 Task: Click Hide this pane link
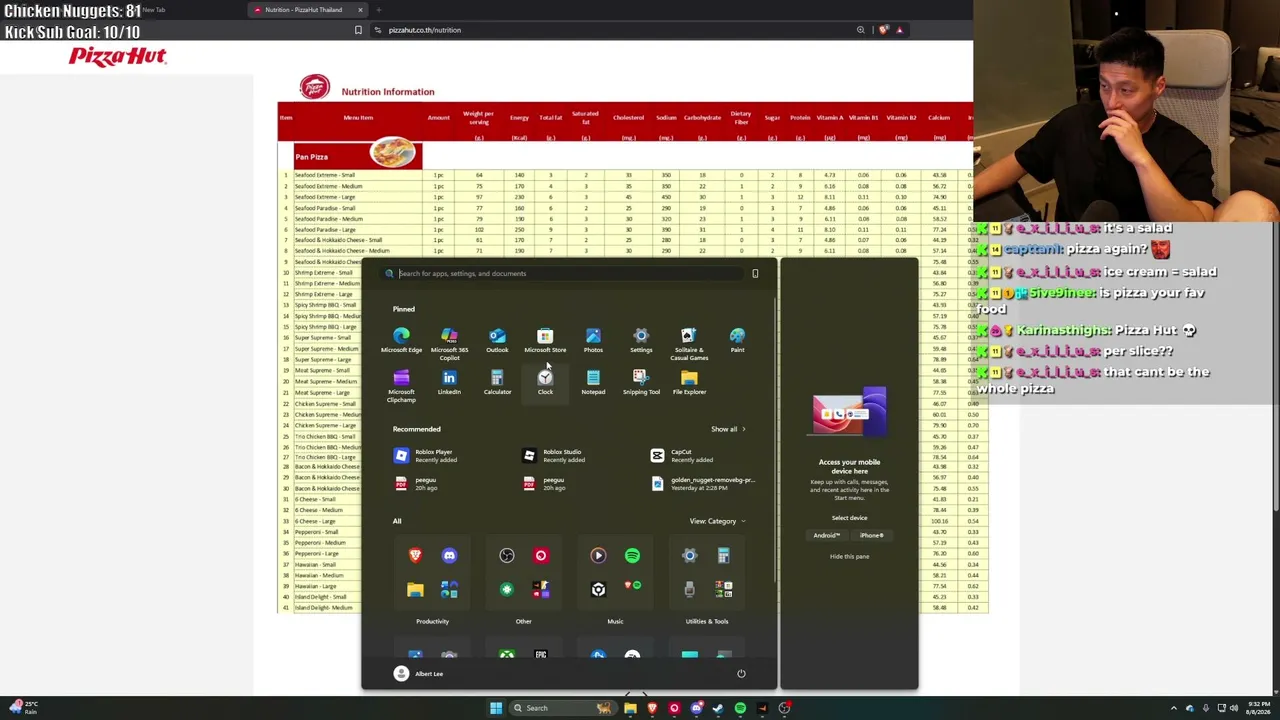pyautogui.click(x=849, y=556)
